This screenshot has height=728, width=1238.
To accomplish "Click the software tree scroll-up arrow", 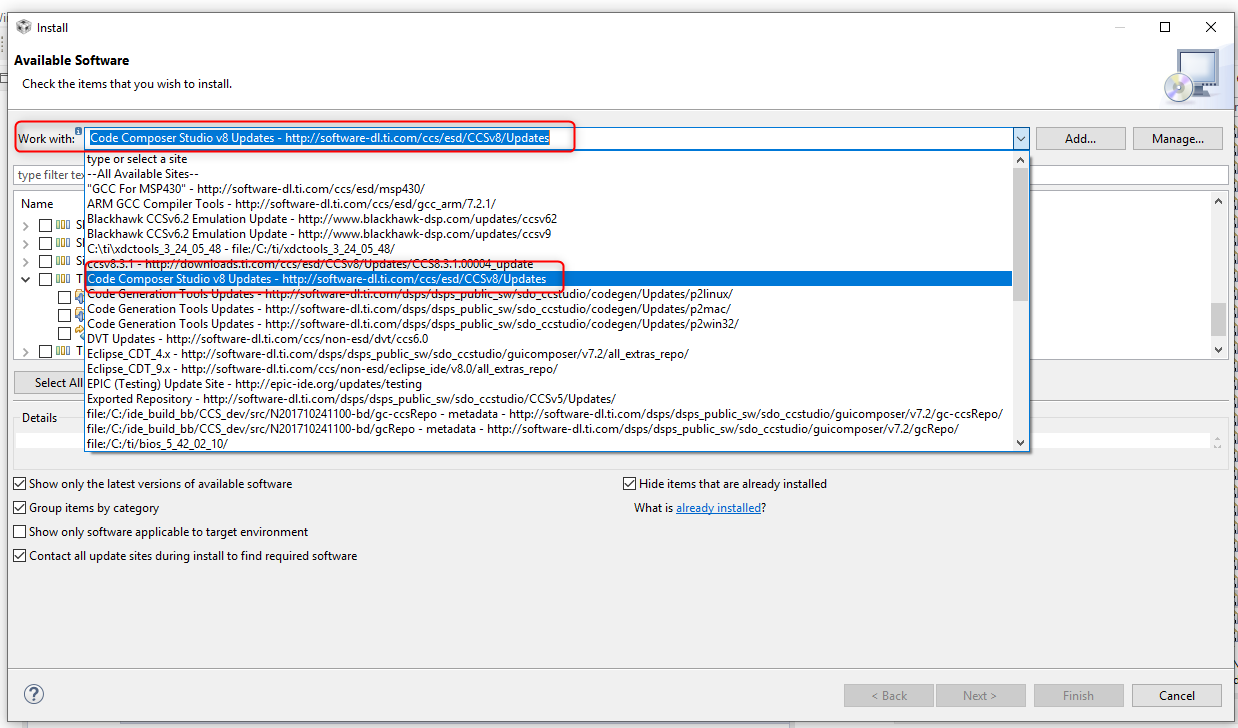I will [x=1219, y=201].
